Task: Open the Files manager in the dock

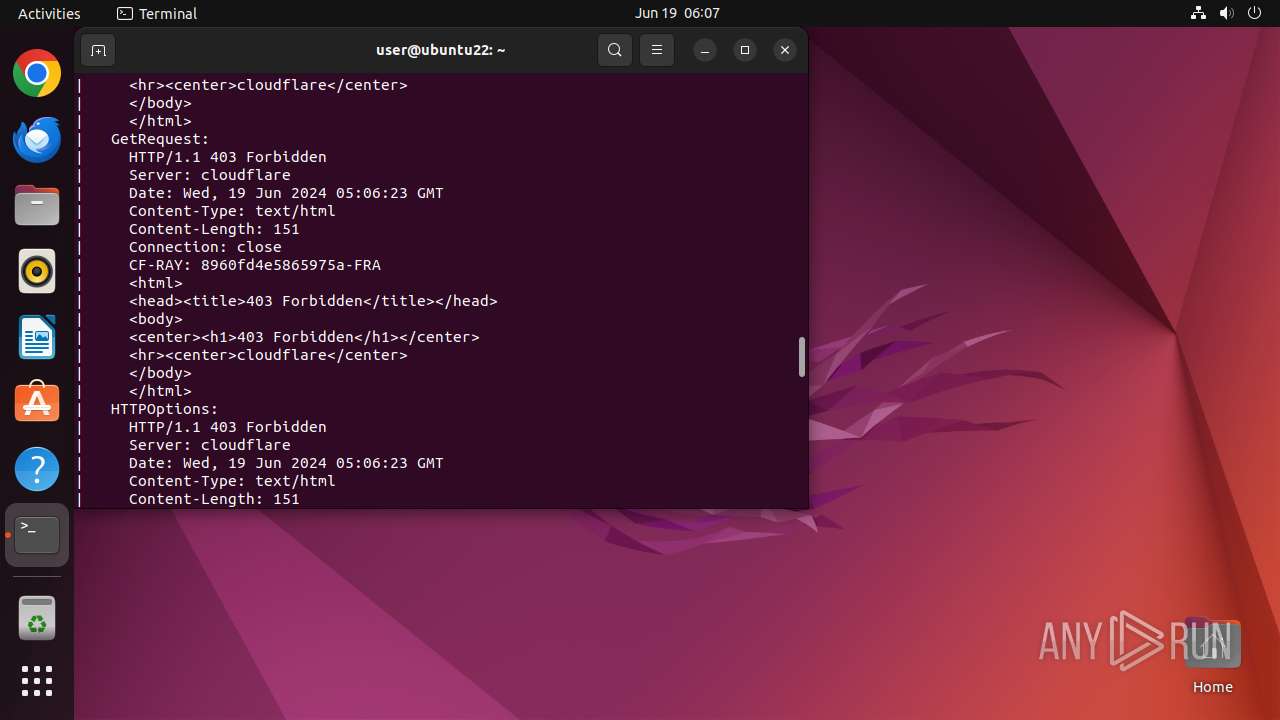Action: coord(37,206)
